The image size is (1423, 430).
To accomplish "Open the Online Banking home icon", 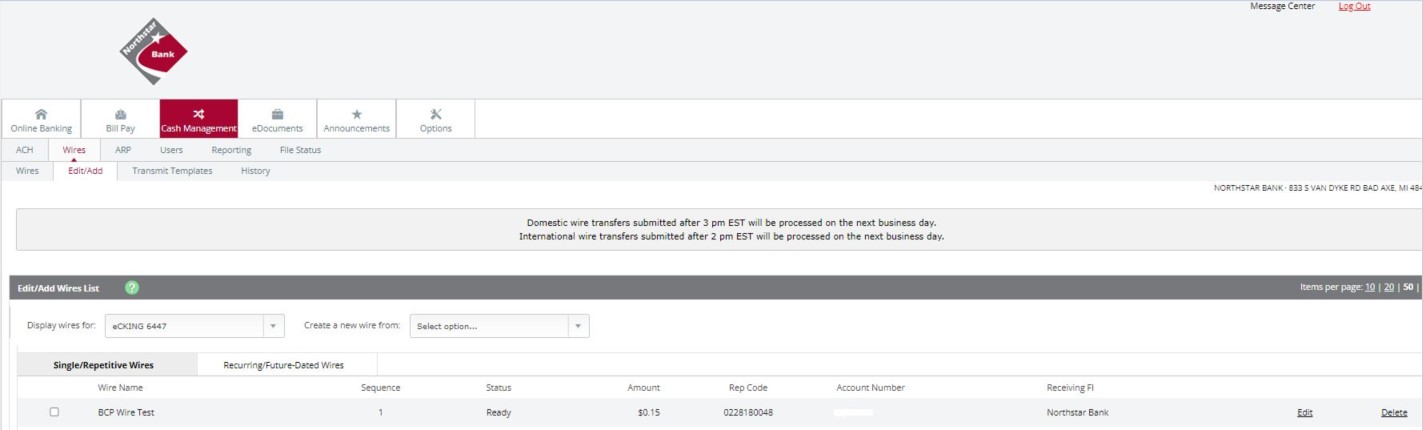I will point(41,114).
